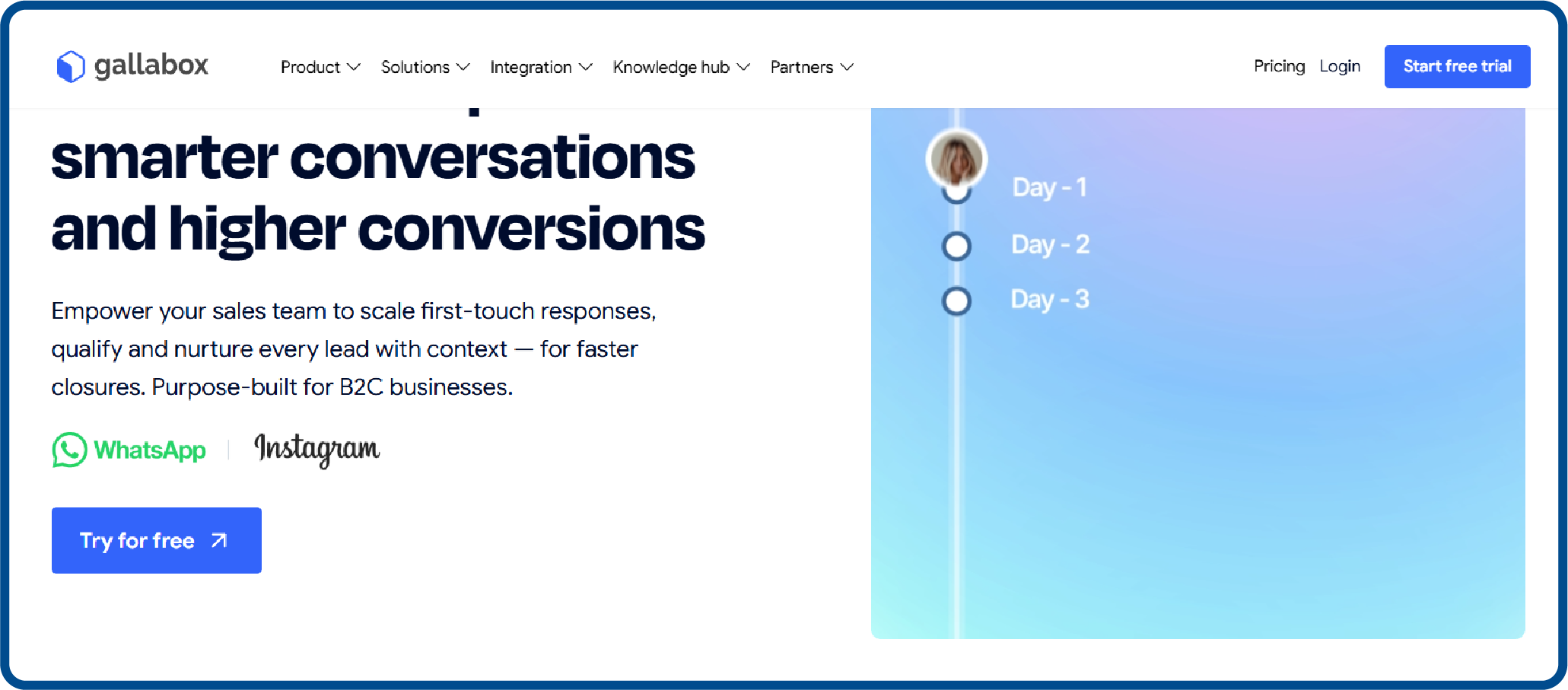
Task: Open the Product navigation dropdown
Action: pos(310,67)
